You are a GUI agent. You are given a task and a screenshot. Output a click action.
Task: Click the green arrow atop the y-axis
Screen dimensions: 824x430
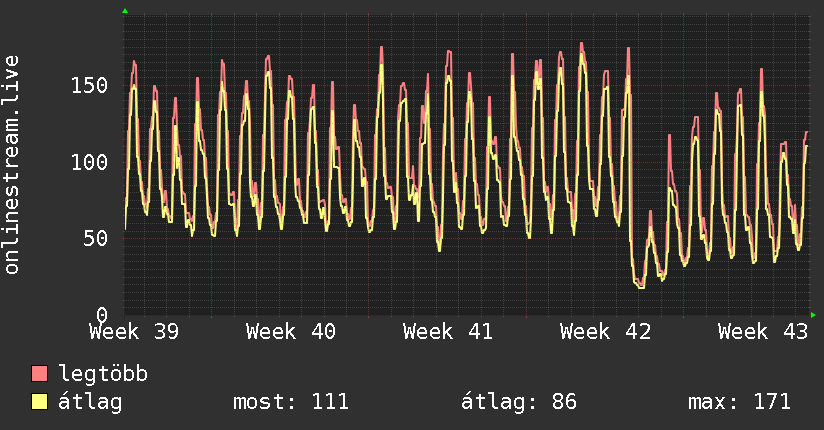point(125,11)
